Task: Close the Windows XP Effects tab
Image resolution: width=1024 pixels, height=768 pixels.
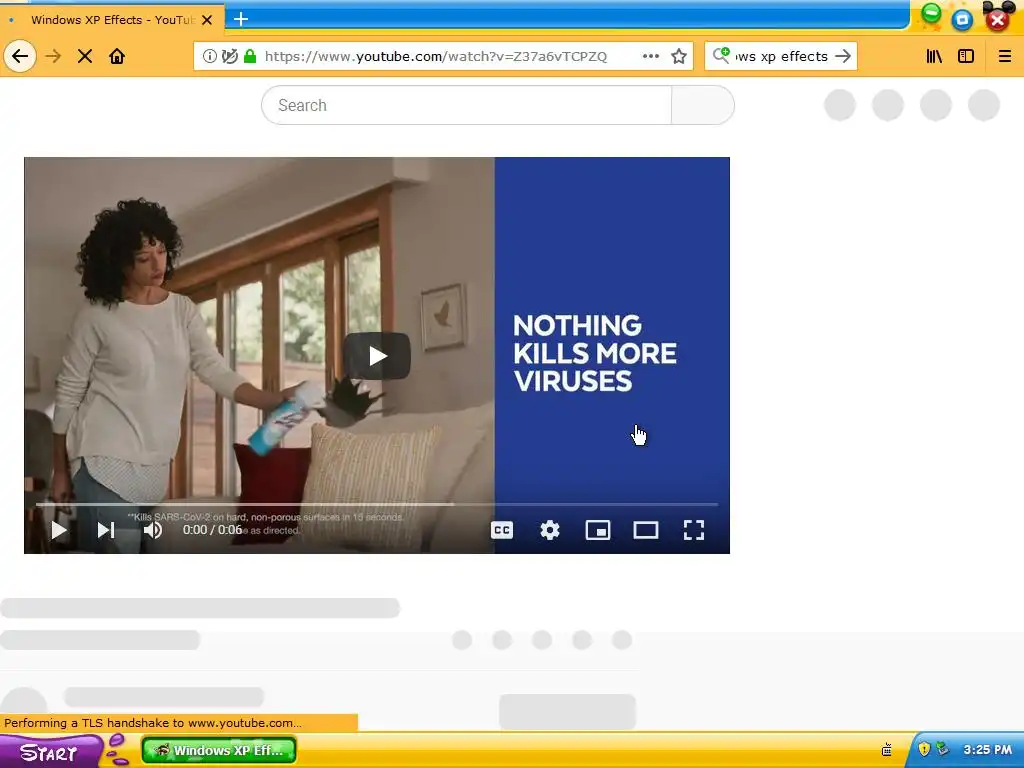Action: [x=207, y=20]
